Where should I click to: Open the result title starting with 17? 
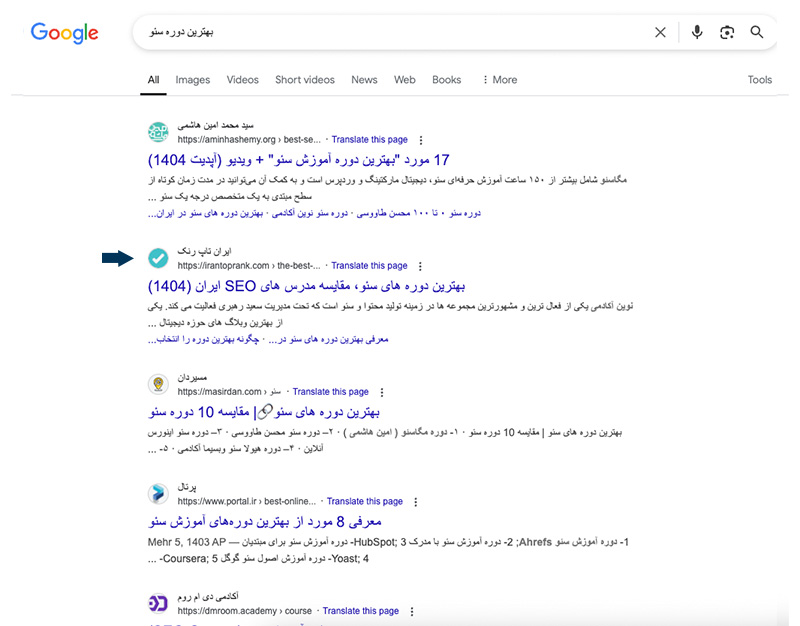point(298,160)
